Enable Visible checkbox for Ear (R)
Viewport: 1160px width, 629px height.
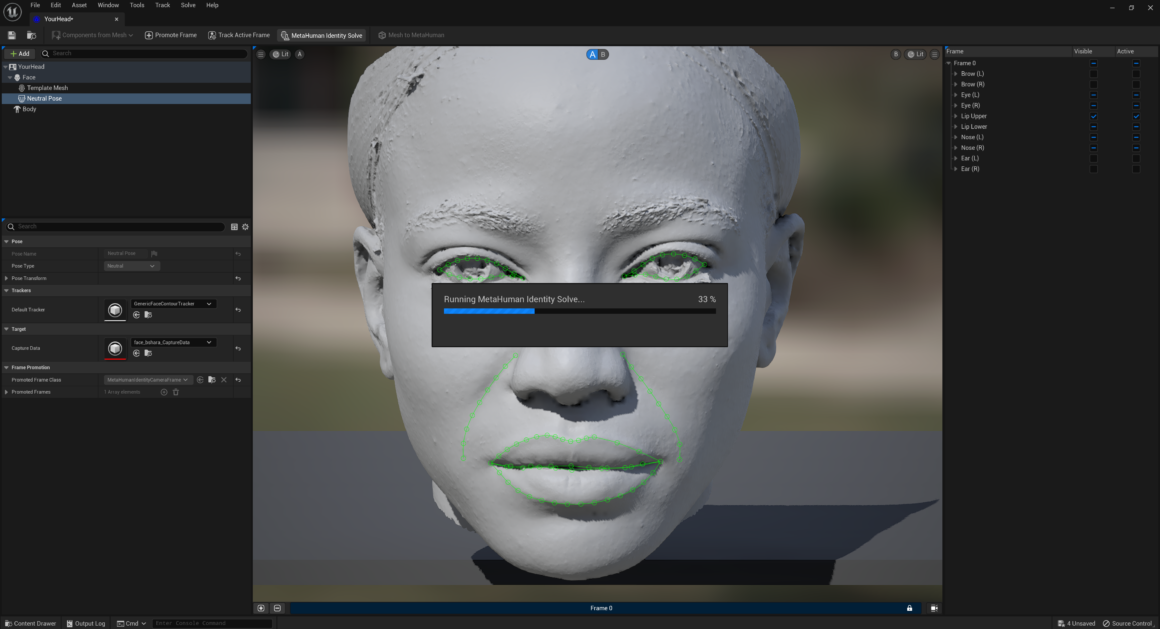1093,169
